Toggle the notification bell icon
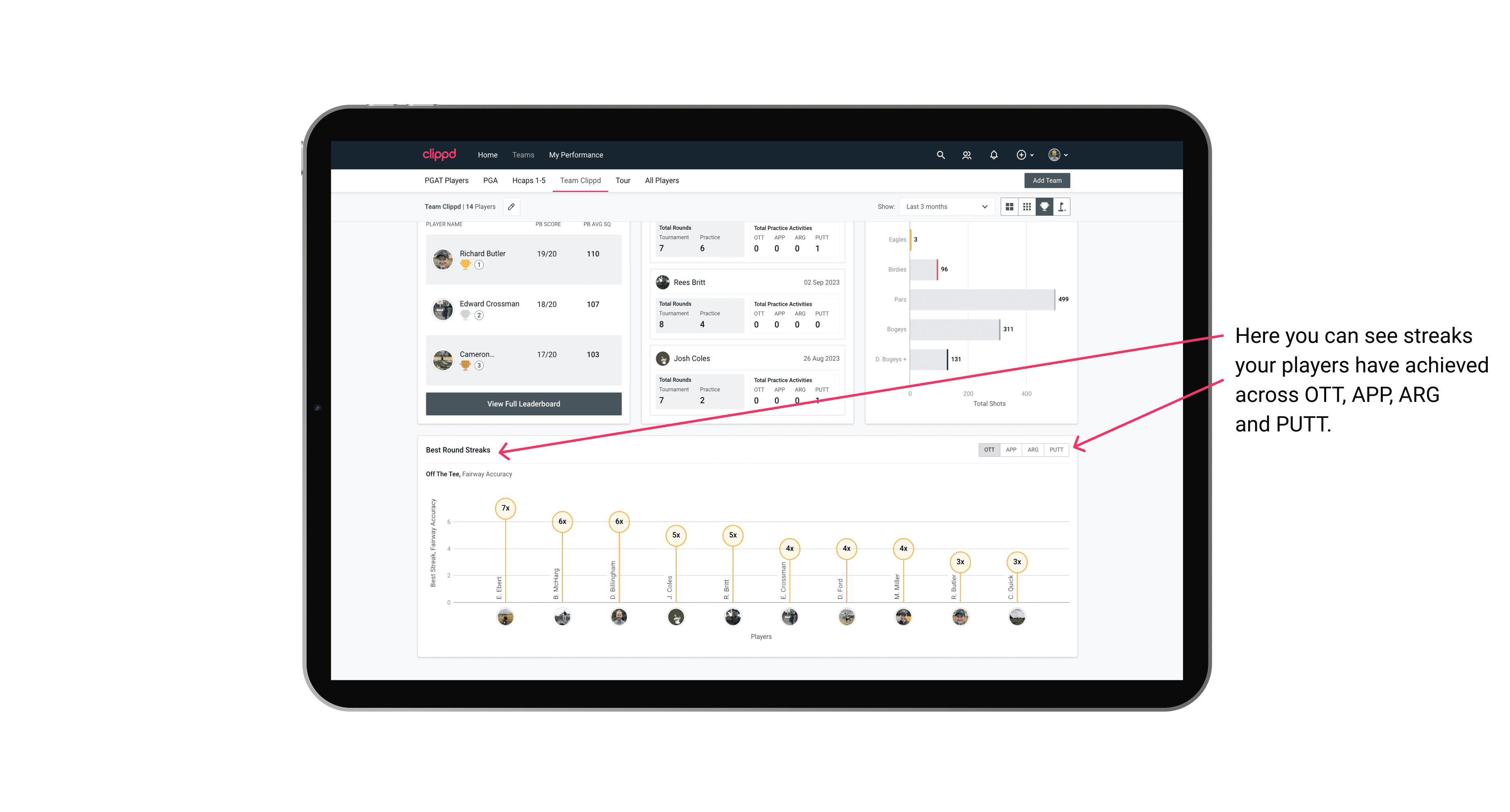 (993, 155)
